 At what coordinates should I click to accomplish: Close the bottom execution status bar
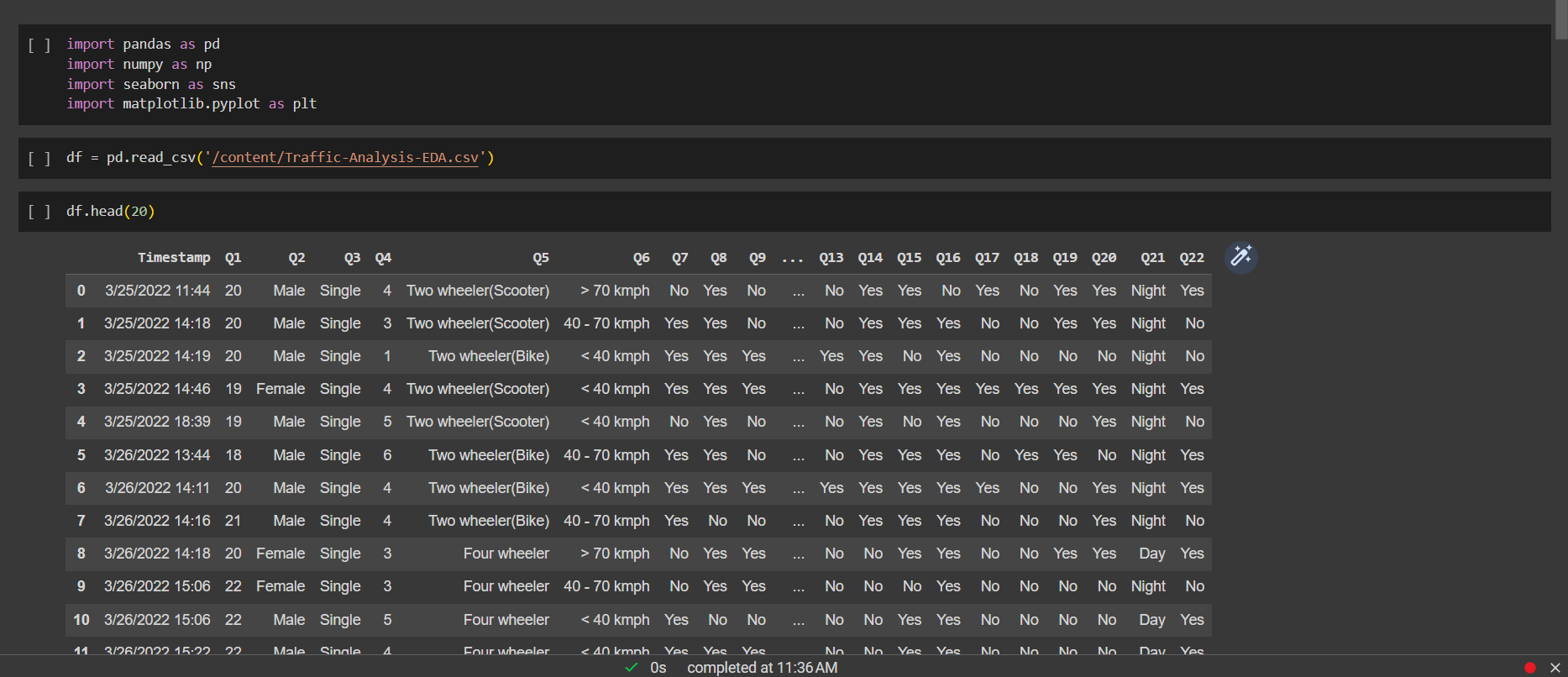pos(1555,668)
